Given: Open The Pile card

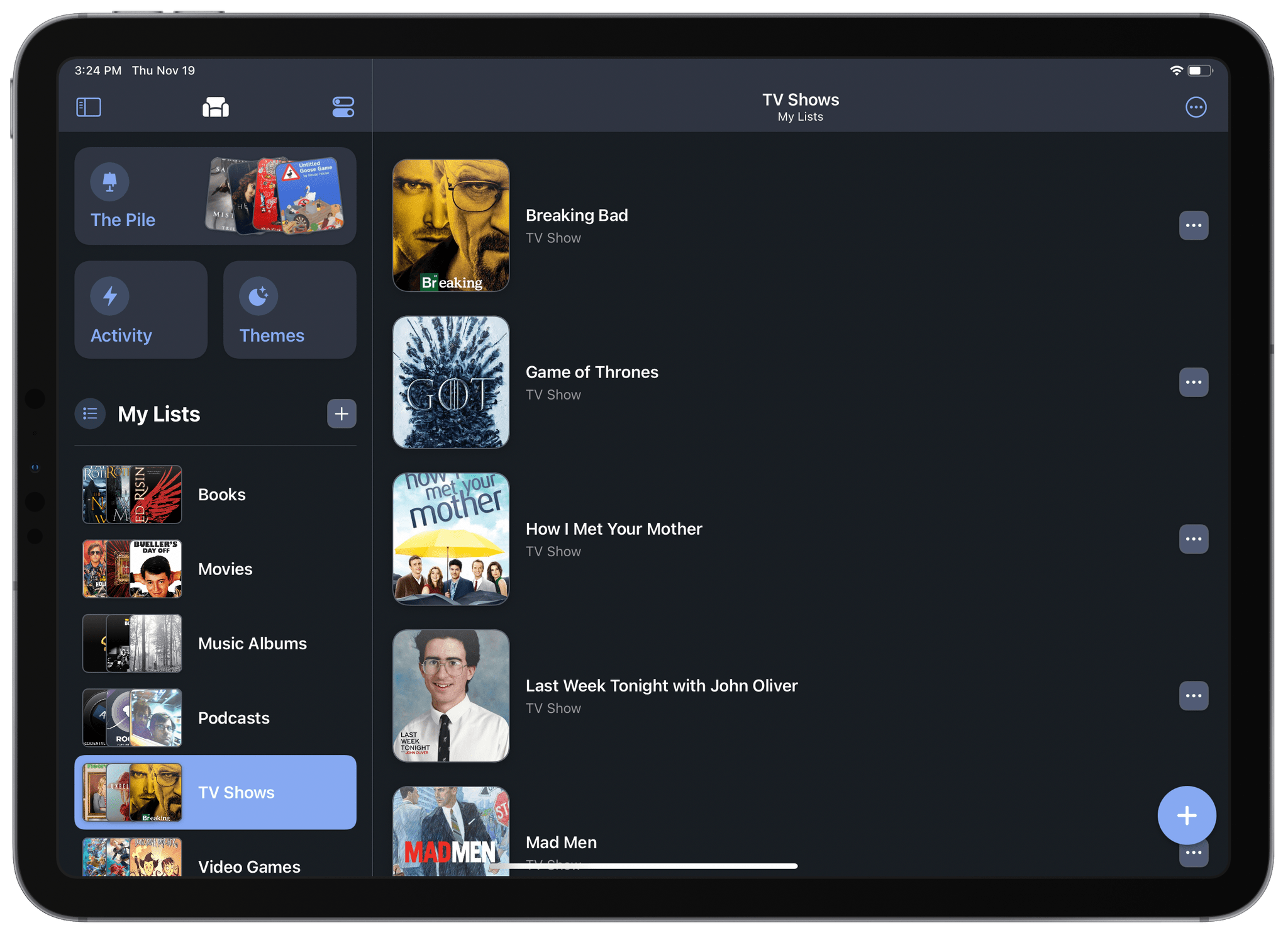Looking at the screenshot, I should coord(215,196).
